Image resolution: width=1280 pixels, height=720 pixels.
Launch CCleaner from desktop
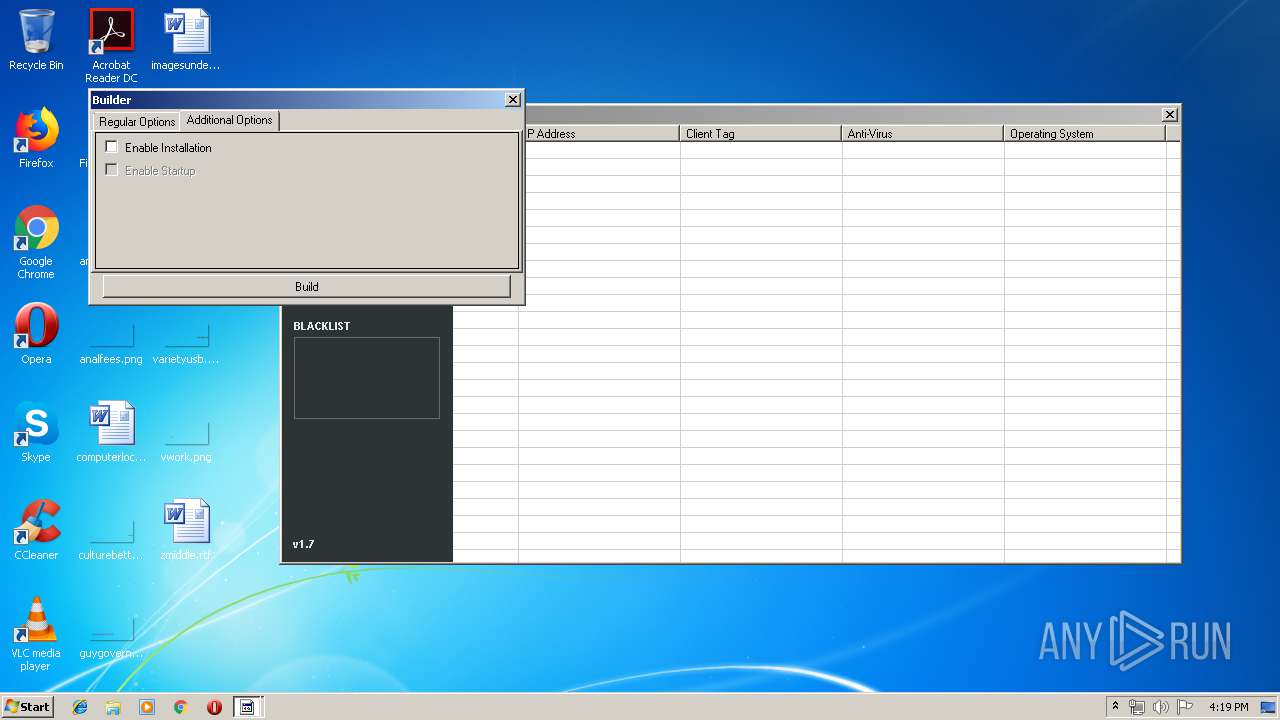(36, 530)
